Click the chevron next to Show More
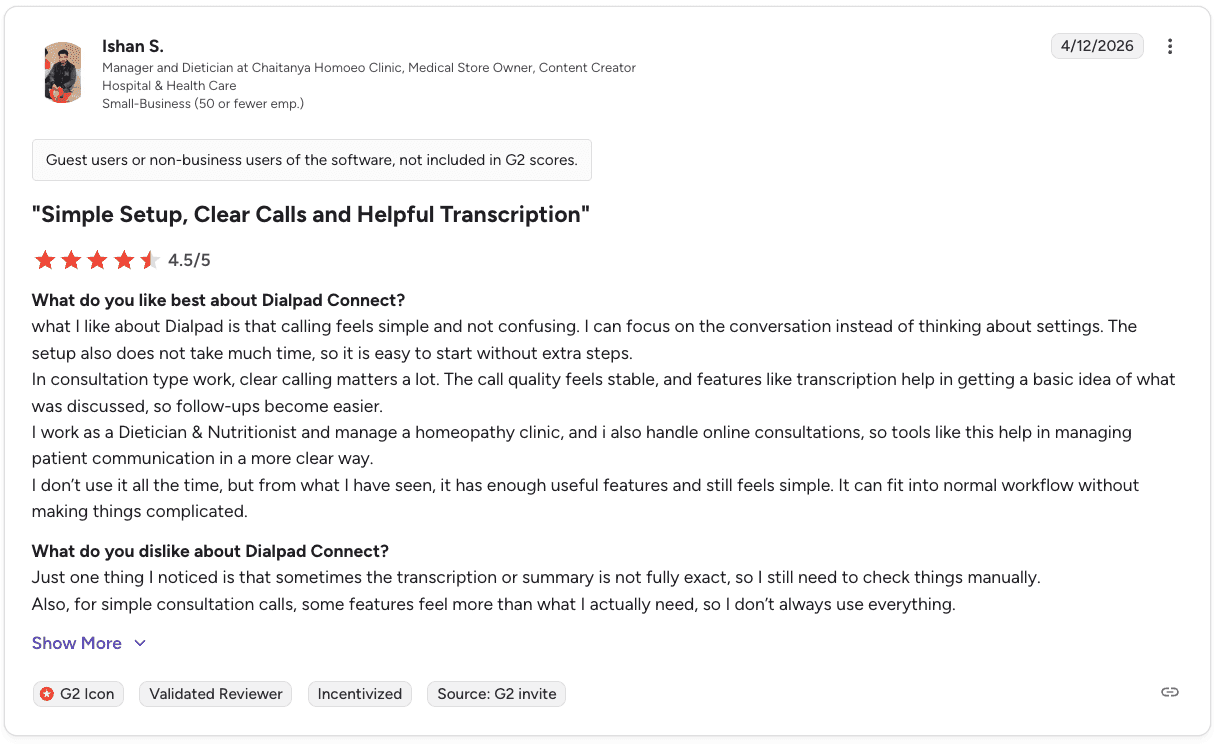Viewport: 1220px width, 744px height. coord(140,643)
